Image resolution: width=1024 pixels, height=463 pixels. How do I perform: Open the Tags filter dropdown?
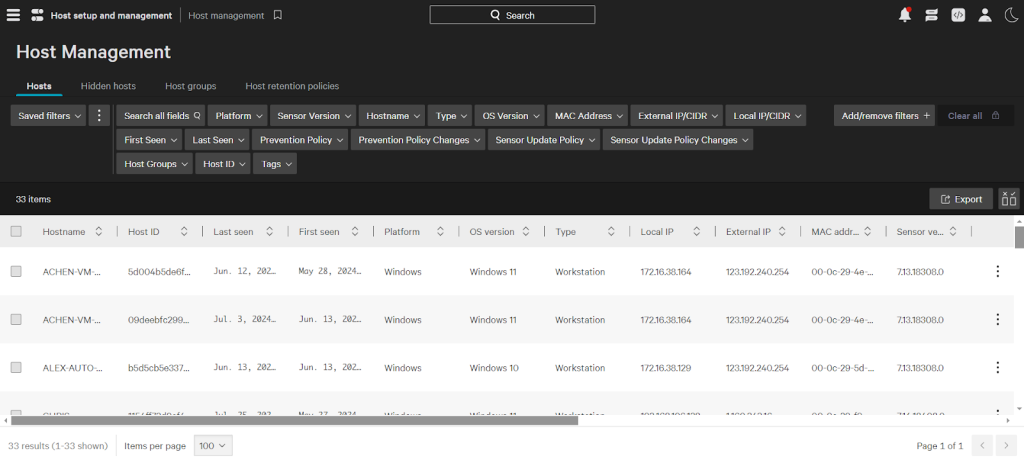pos(275,164)
